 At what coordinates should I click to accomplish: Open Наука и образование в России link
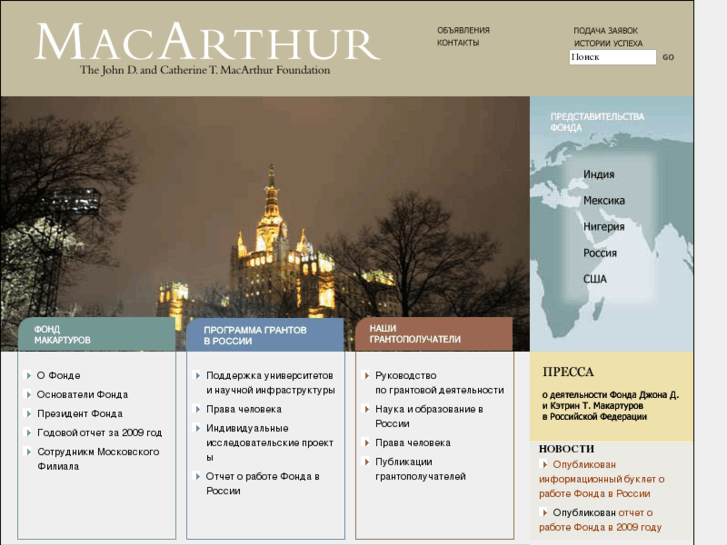click(429, 416)
